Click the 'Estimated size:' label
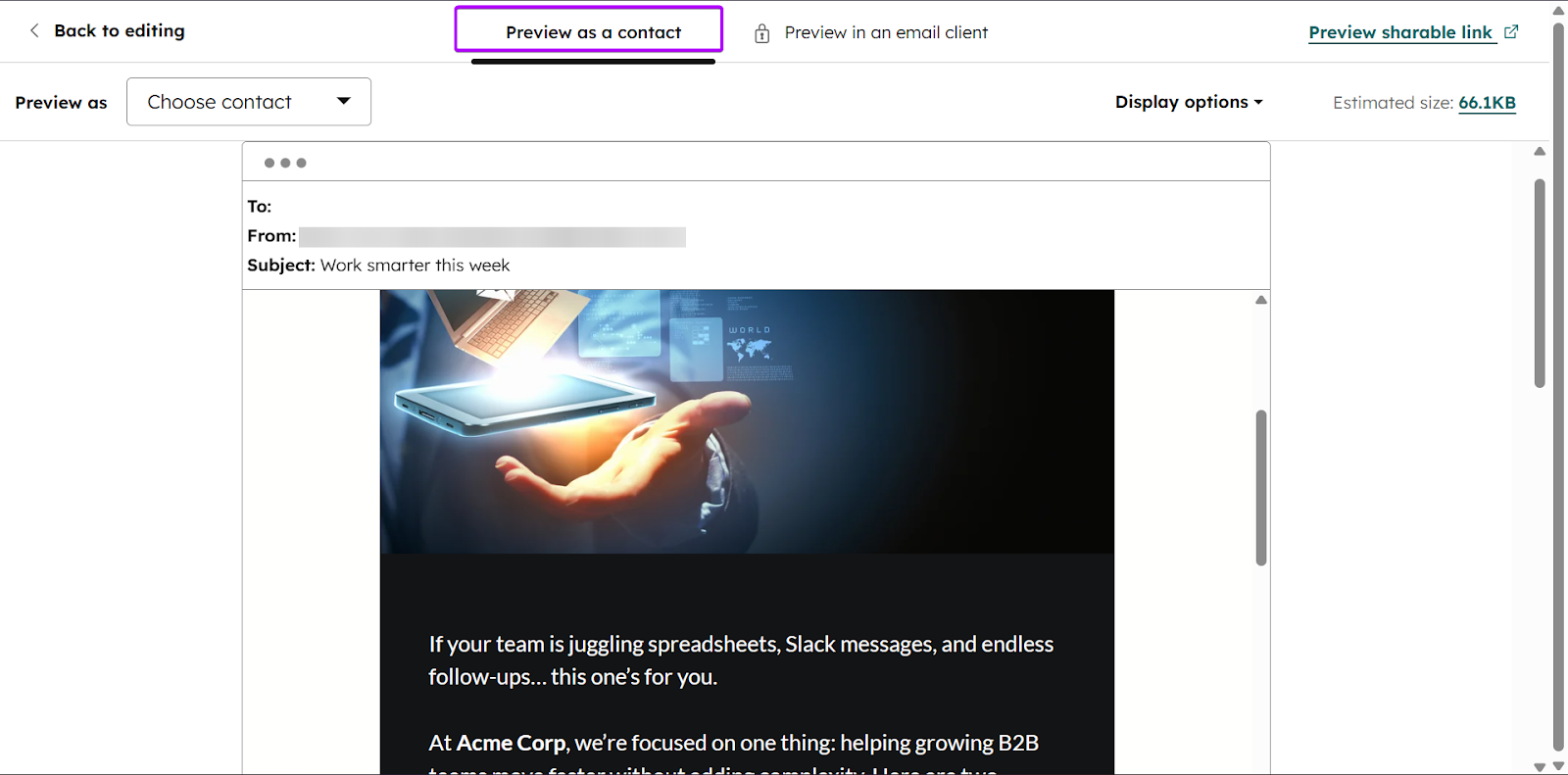This screenshot has width=1568, height=775. pyautogui.click(x=1393, y=102)
